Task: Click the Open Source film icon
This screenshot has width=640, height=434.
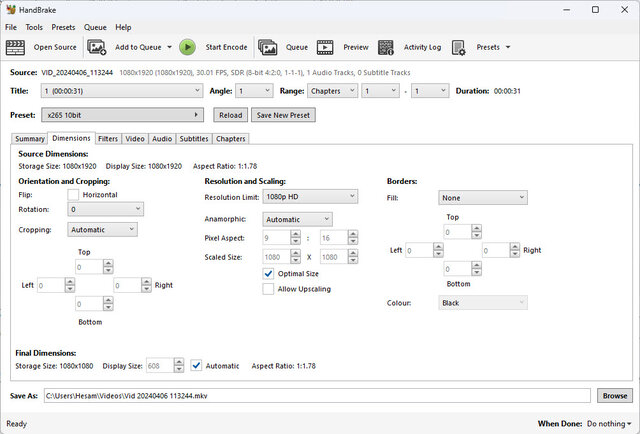Action: [x=15, y=47]
